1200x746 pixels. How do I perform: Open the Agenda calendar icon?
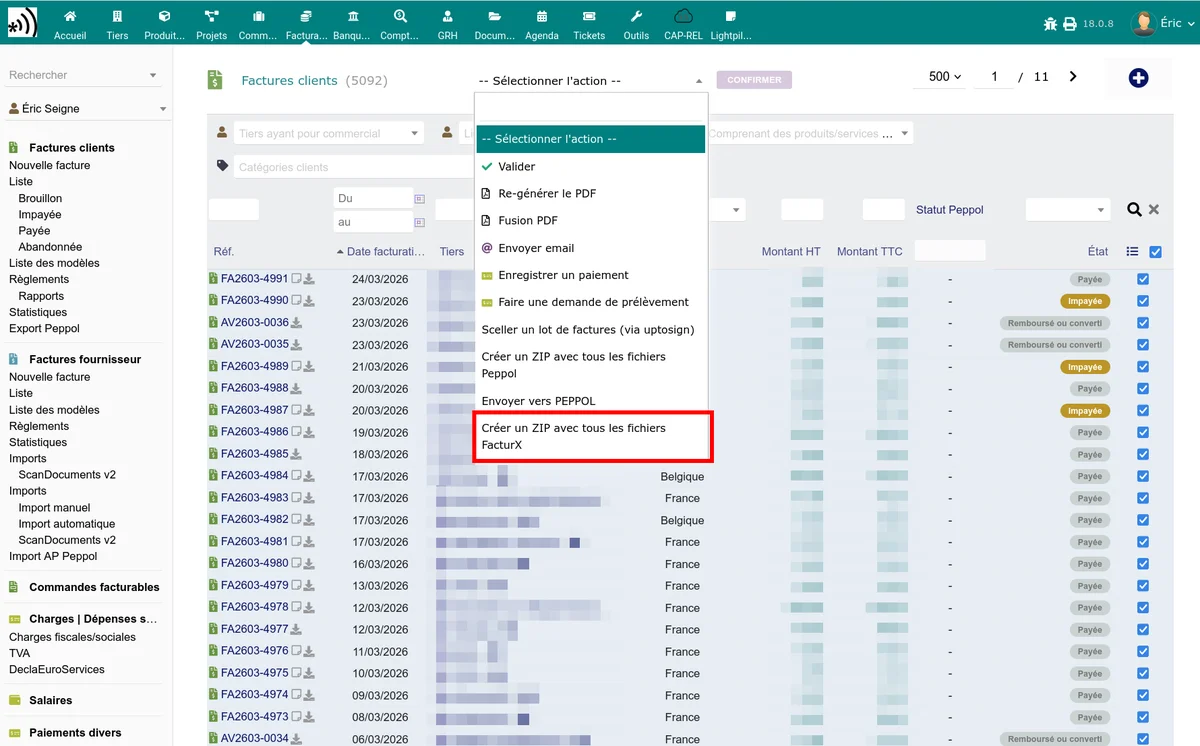tap(542, 17)
